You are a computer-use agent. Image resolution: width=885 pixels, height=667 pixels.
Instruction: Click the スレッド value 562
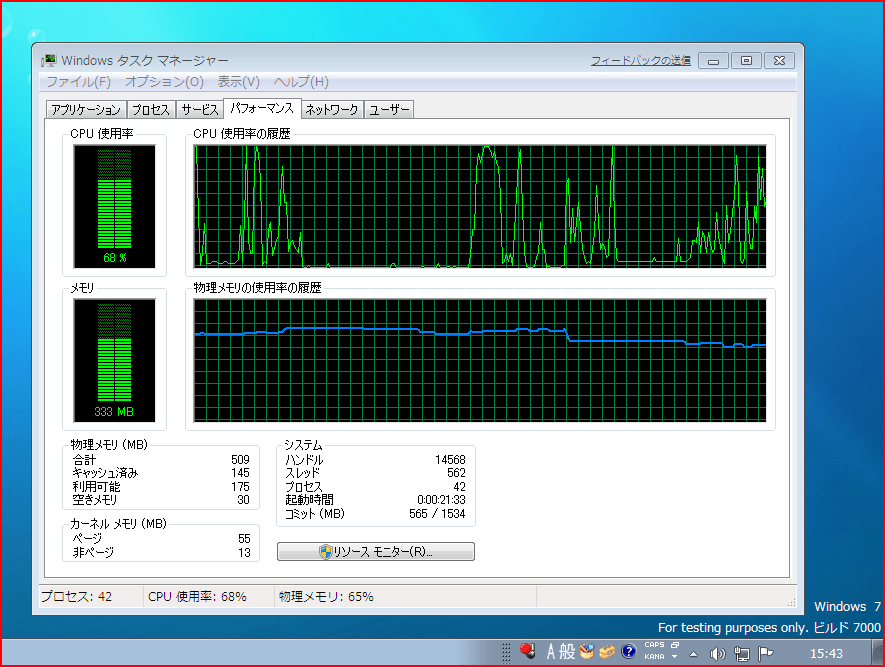click(456, 473)
